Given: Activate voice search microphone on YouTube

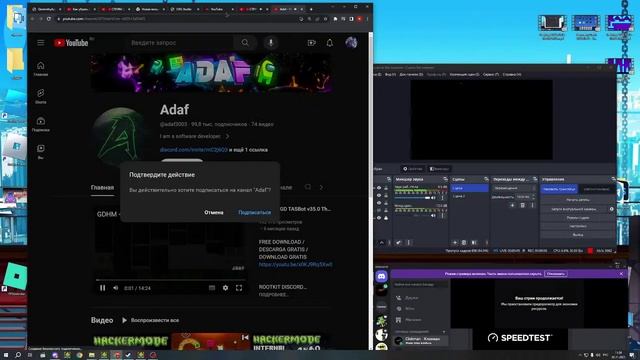Looking at the screenshot, I should pos(270,42).
